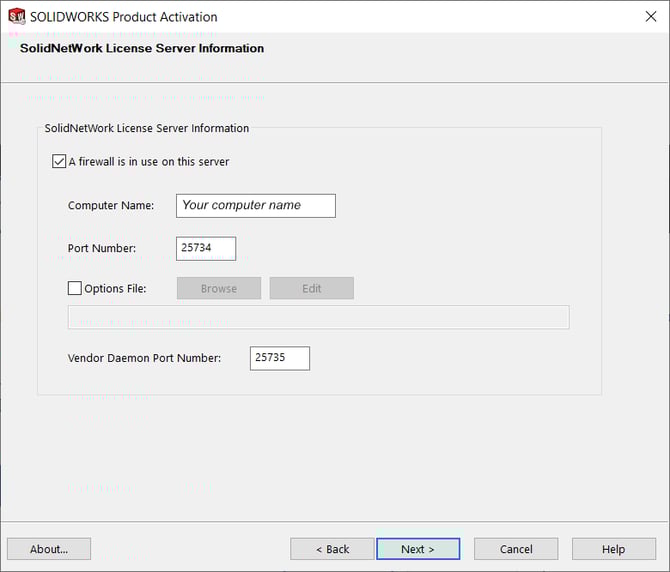Open Help for product activation
This screenshot has height=572, width=670.
[x=613, y=549]
